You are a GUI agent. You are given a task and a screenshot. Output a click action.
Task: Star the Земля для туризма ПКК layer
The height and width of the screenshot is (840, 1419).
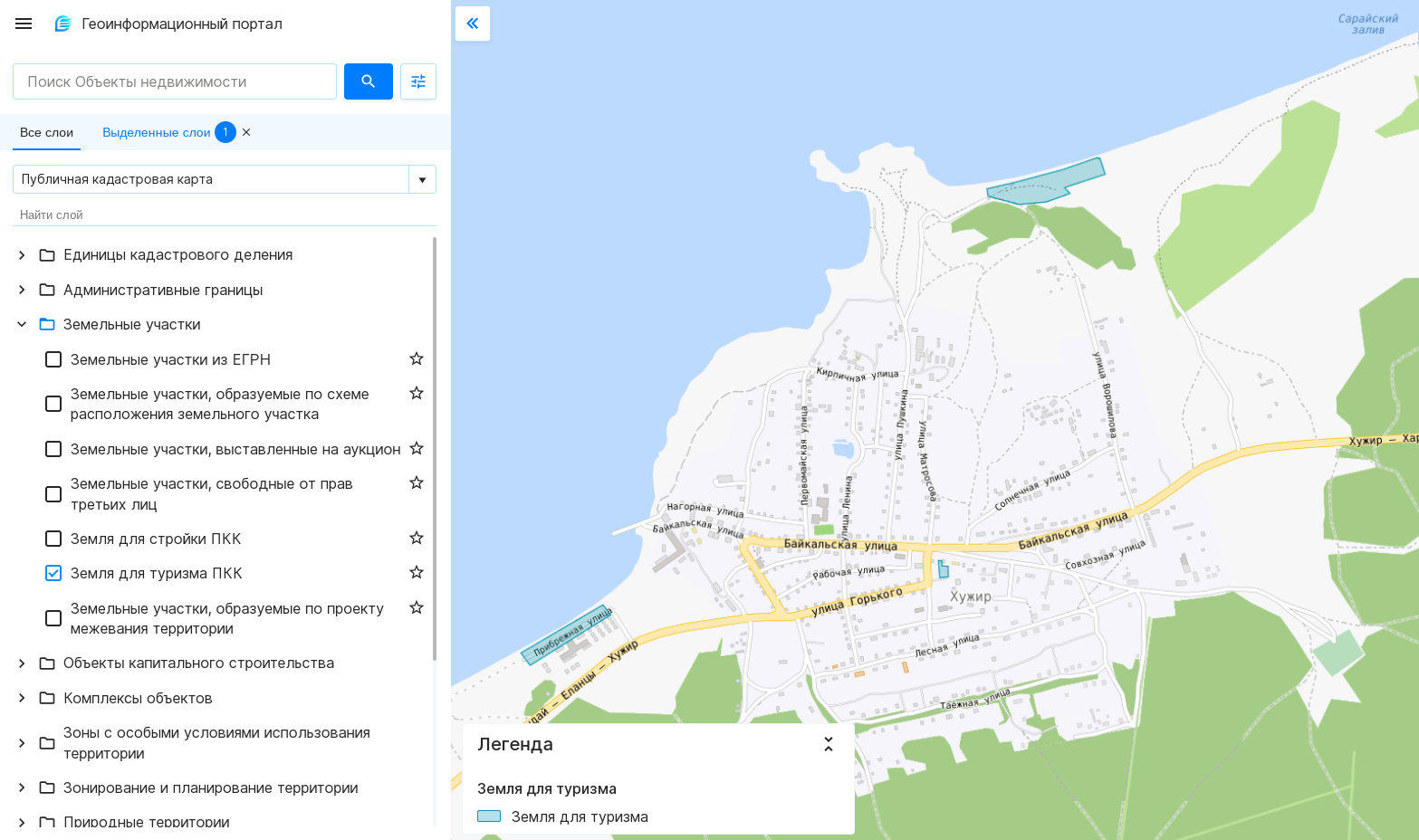click(x=417, y=573)
